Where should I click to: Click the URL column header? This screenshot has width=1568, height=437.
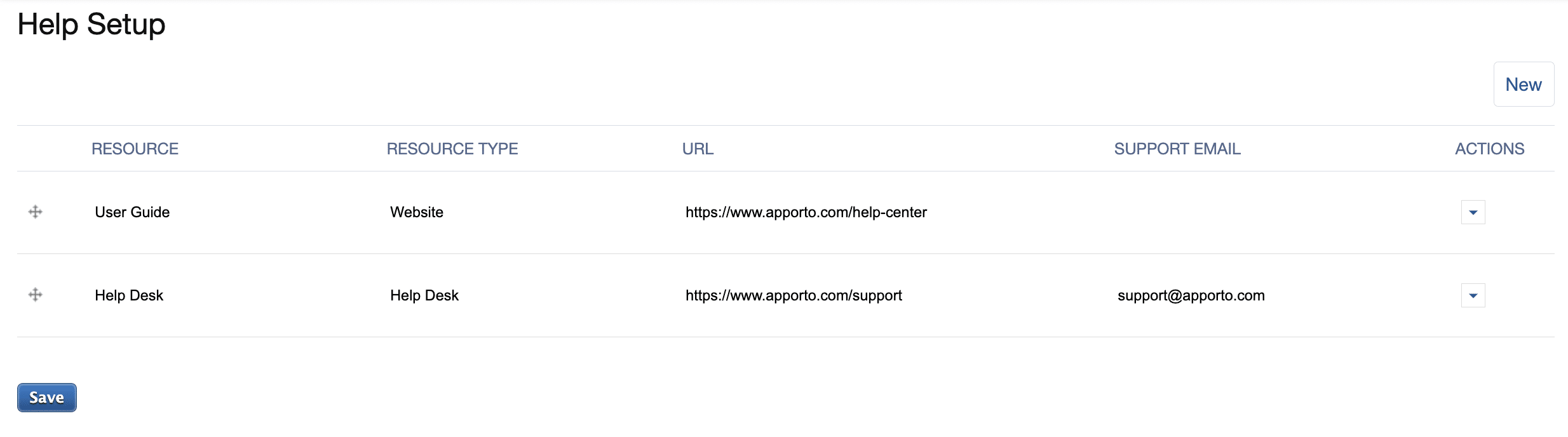tap(698, 149)
